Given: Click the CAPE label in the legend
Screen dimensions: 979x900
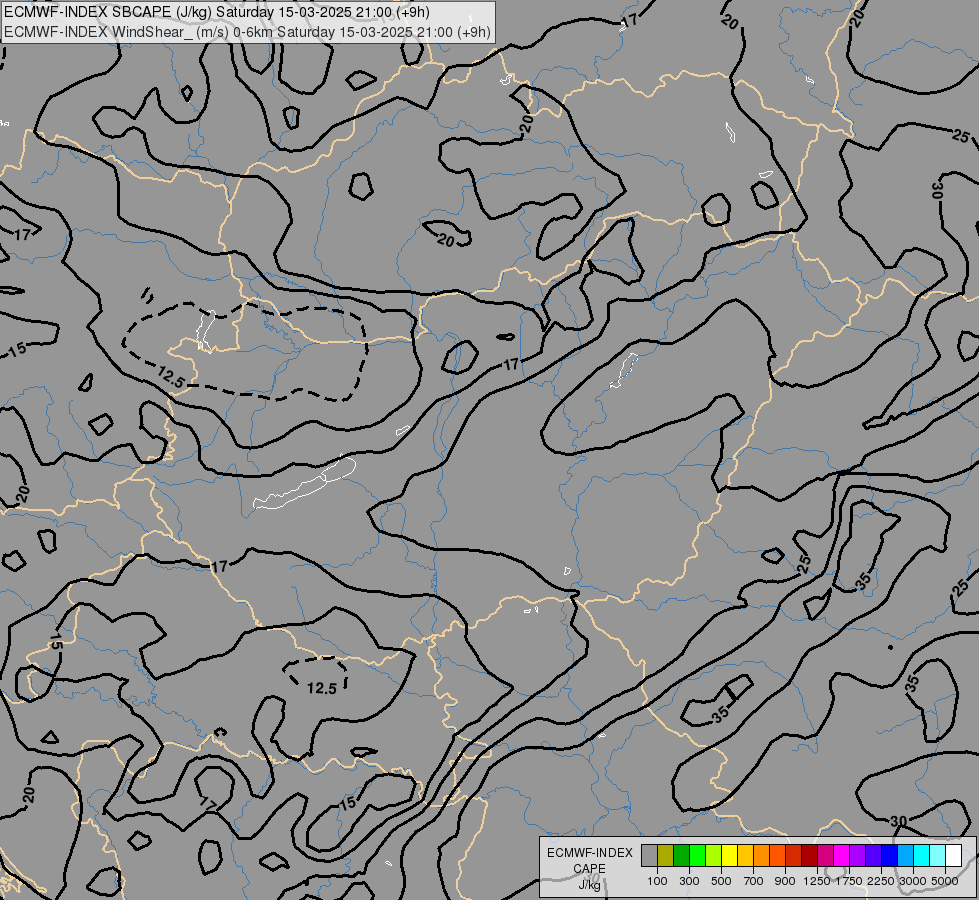Looking at the screenshot, I should pos(589,869).
